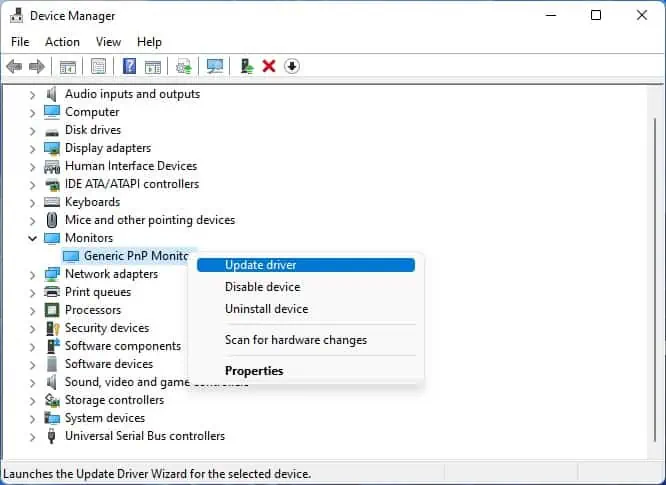Click the Show/Hide console tree icon
Viewport: 666px width, 485px height.
68,66
